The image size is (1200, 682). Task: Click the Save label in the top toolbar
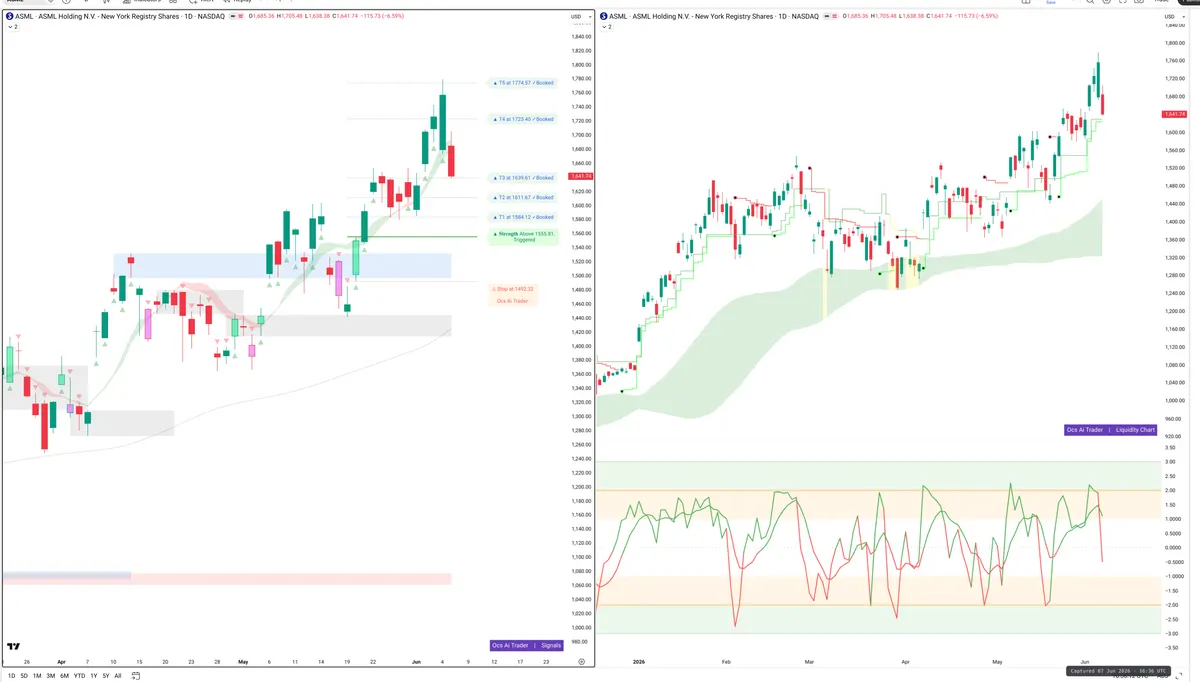point(1050,3)
